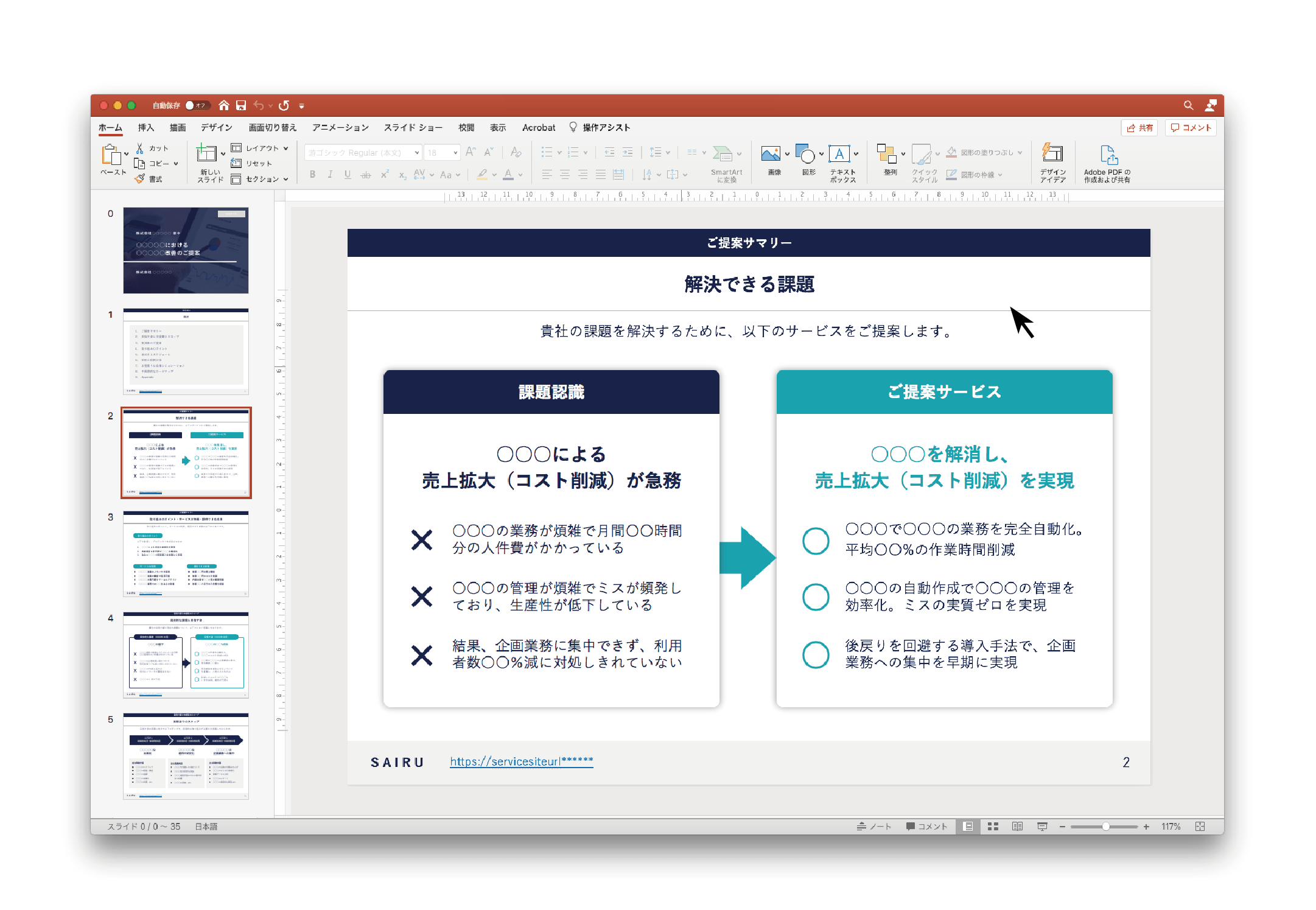Toggle bold formatting
The image size is (1316, 910).
pos(312,175)
